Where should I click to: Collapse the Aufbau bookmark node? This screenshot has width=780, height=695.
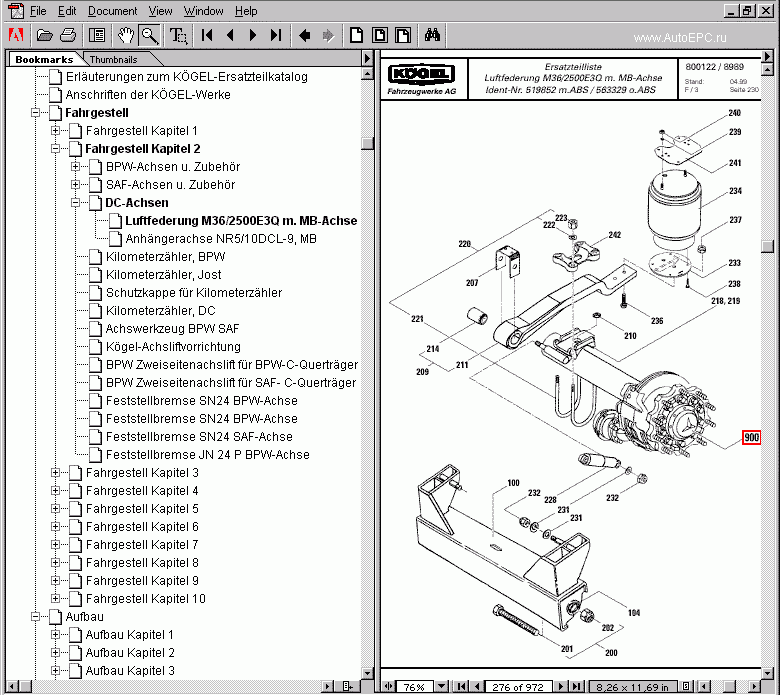tap(35, 616)
